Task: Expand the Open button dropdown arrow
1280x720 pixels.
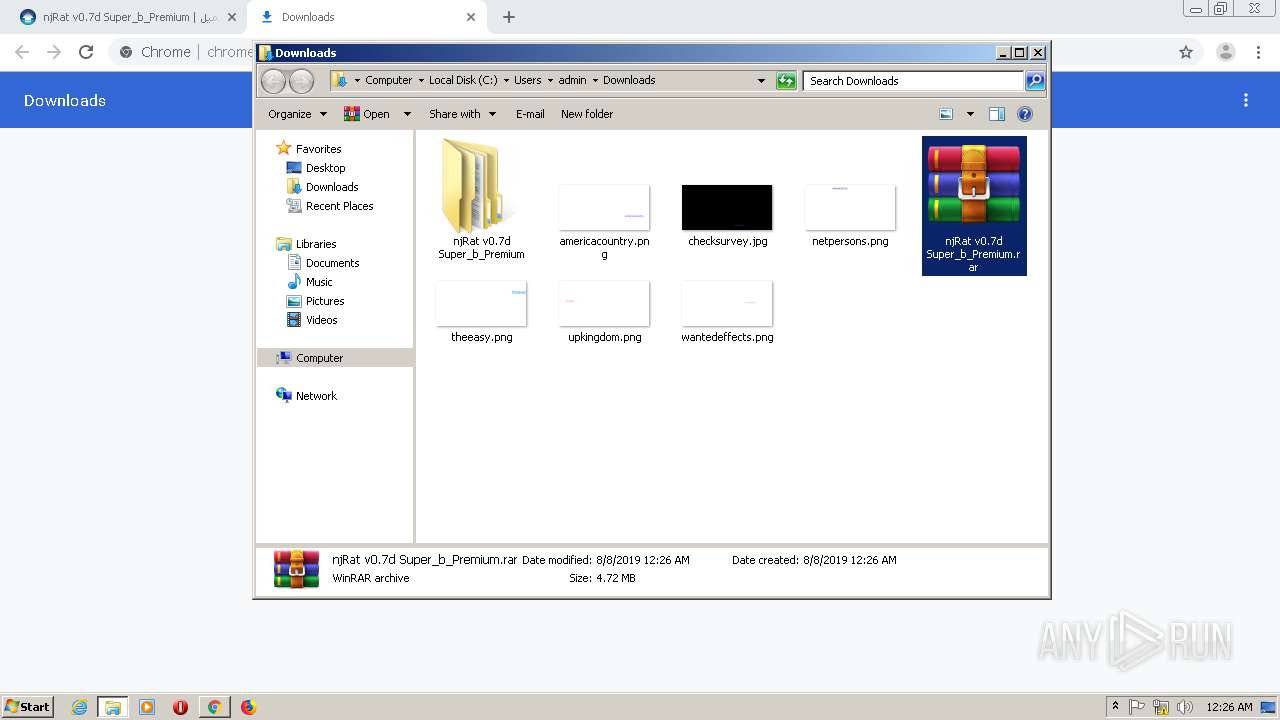Action: (407, 114)
